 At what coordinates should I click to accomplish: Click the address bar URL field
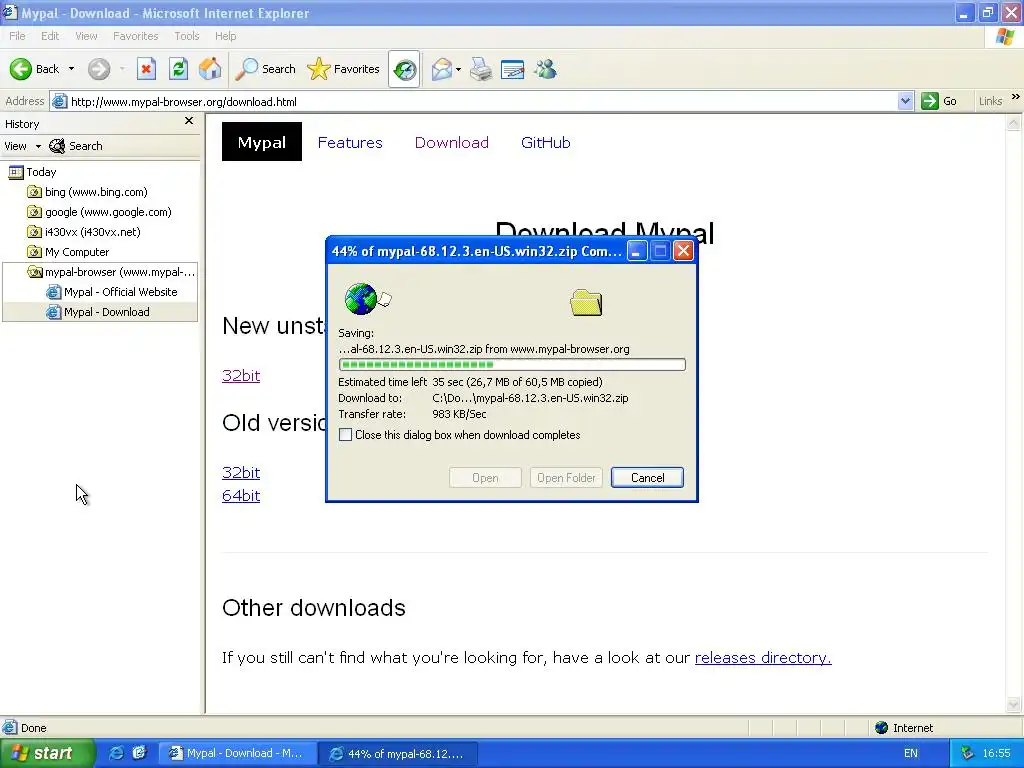483,101
